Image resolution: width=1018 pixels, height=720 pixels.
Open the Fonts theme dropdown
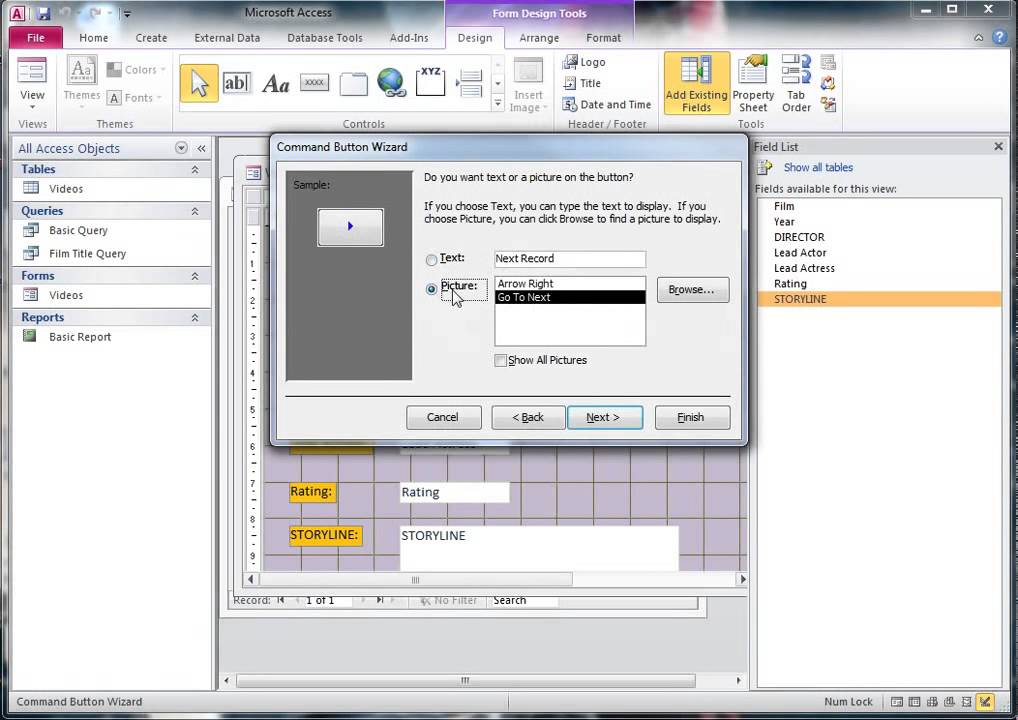pos(135,97)
